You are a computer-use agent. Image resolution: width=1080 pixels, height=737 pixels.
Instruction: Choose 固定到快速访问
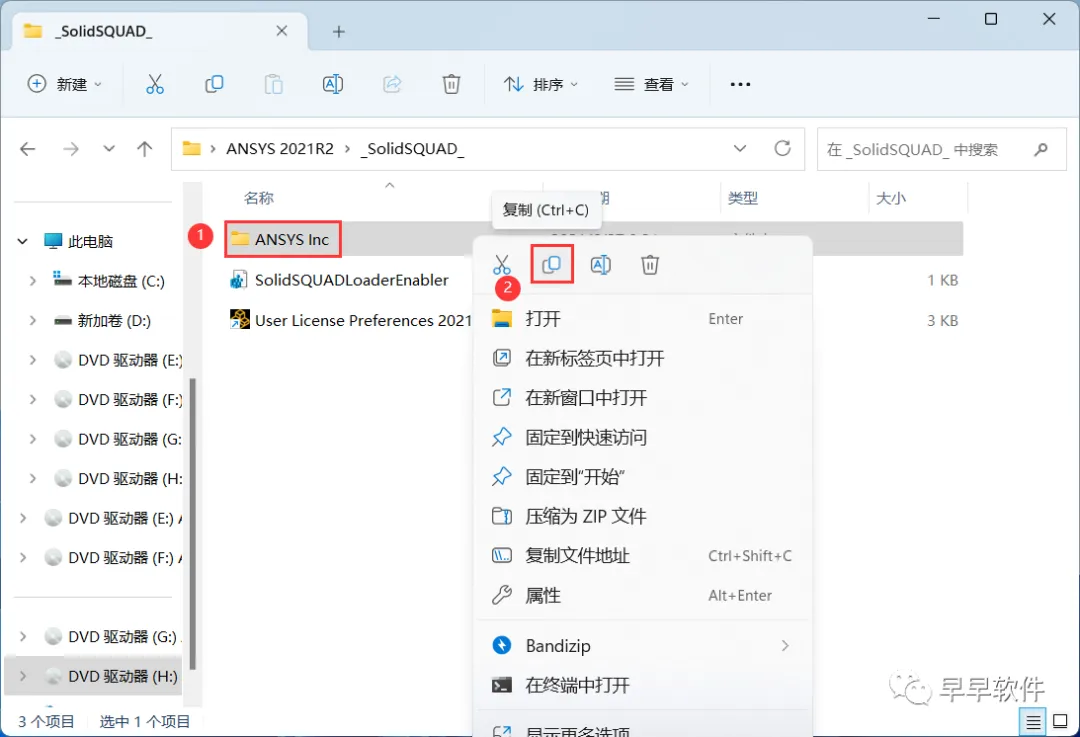643,437
